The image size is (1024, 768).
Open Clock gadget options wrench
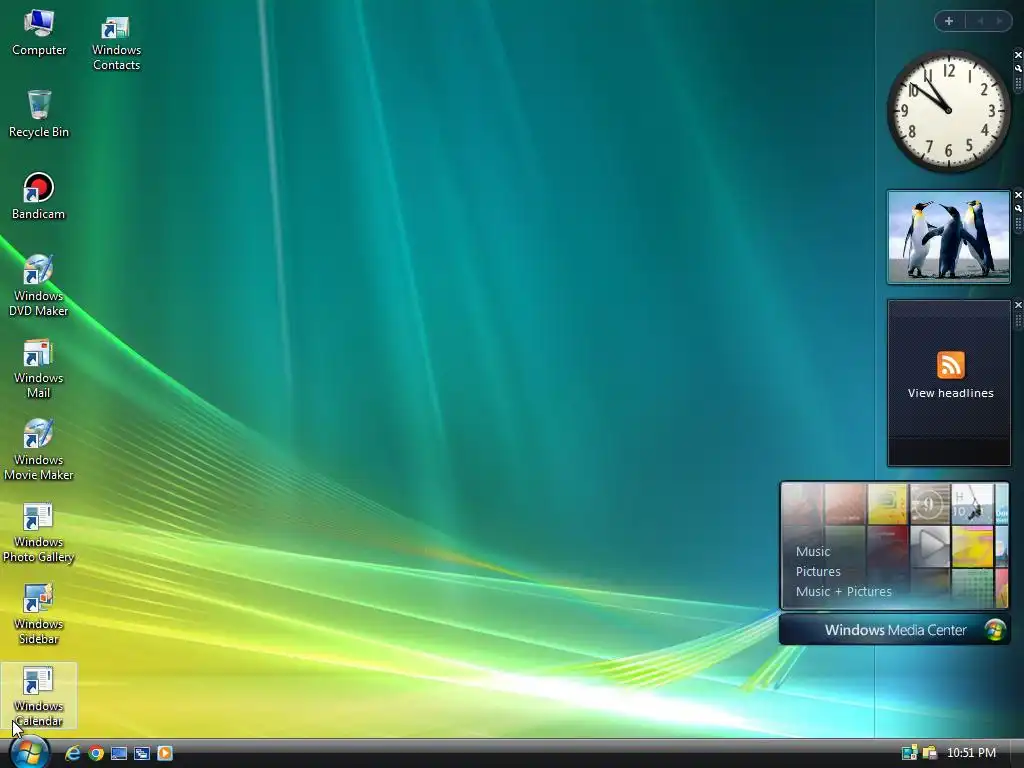(x=1018, y=68)
